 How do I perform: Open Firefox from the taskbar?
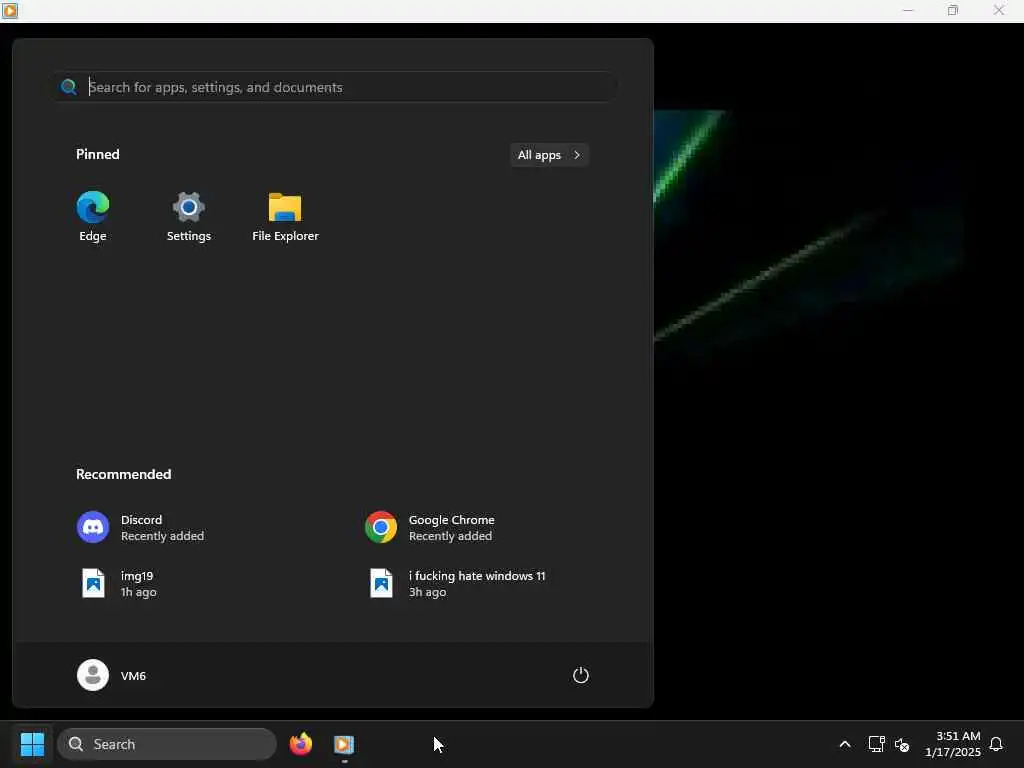[x=301, y=744]
